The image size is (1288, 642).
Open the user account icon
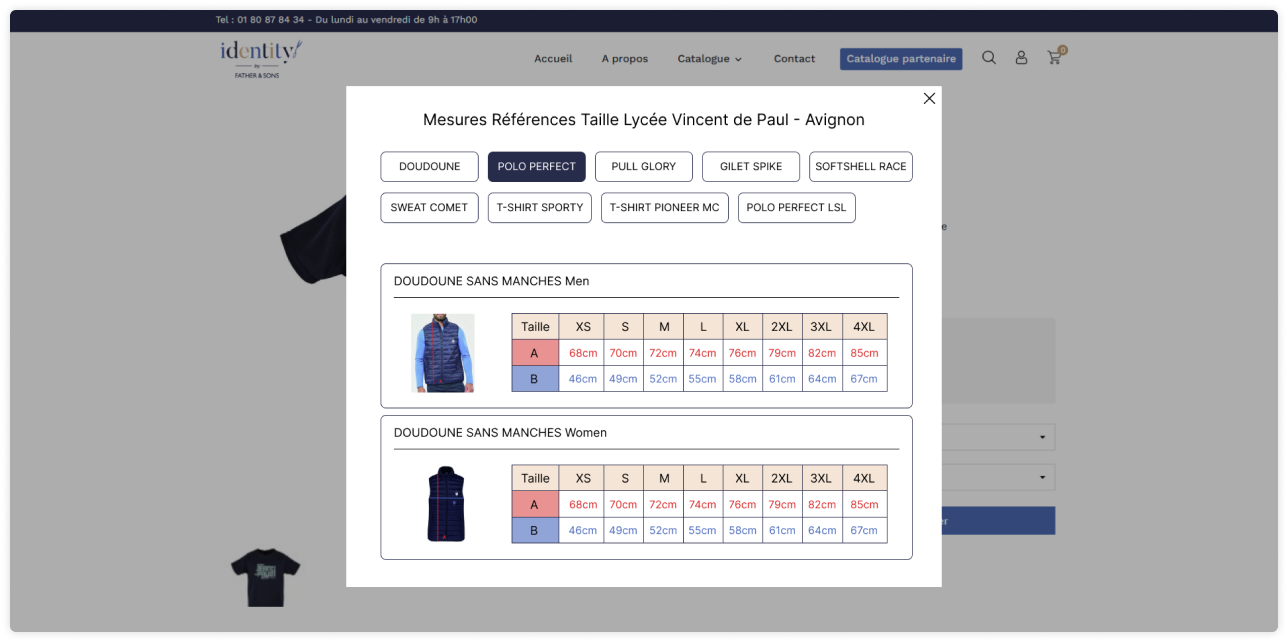coord(1021,58)
